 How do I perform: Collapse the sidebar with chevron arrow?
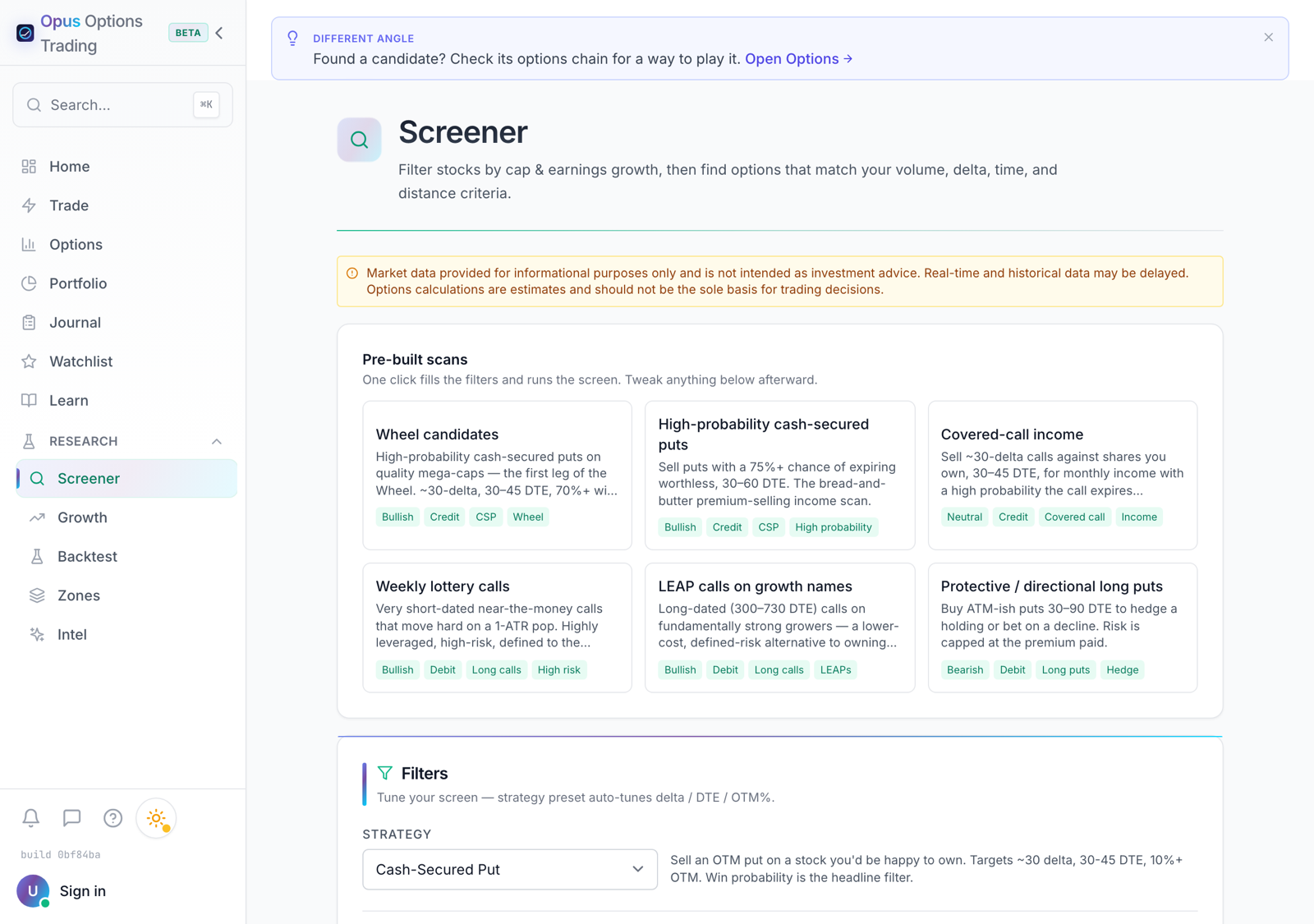[x=219, y=33]
